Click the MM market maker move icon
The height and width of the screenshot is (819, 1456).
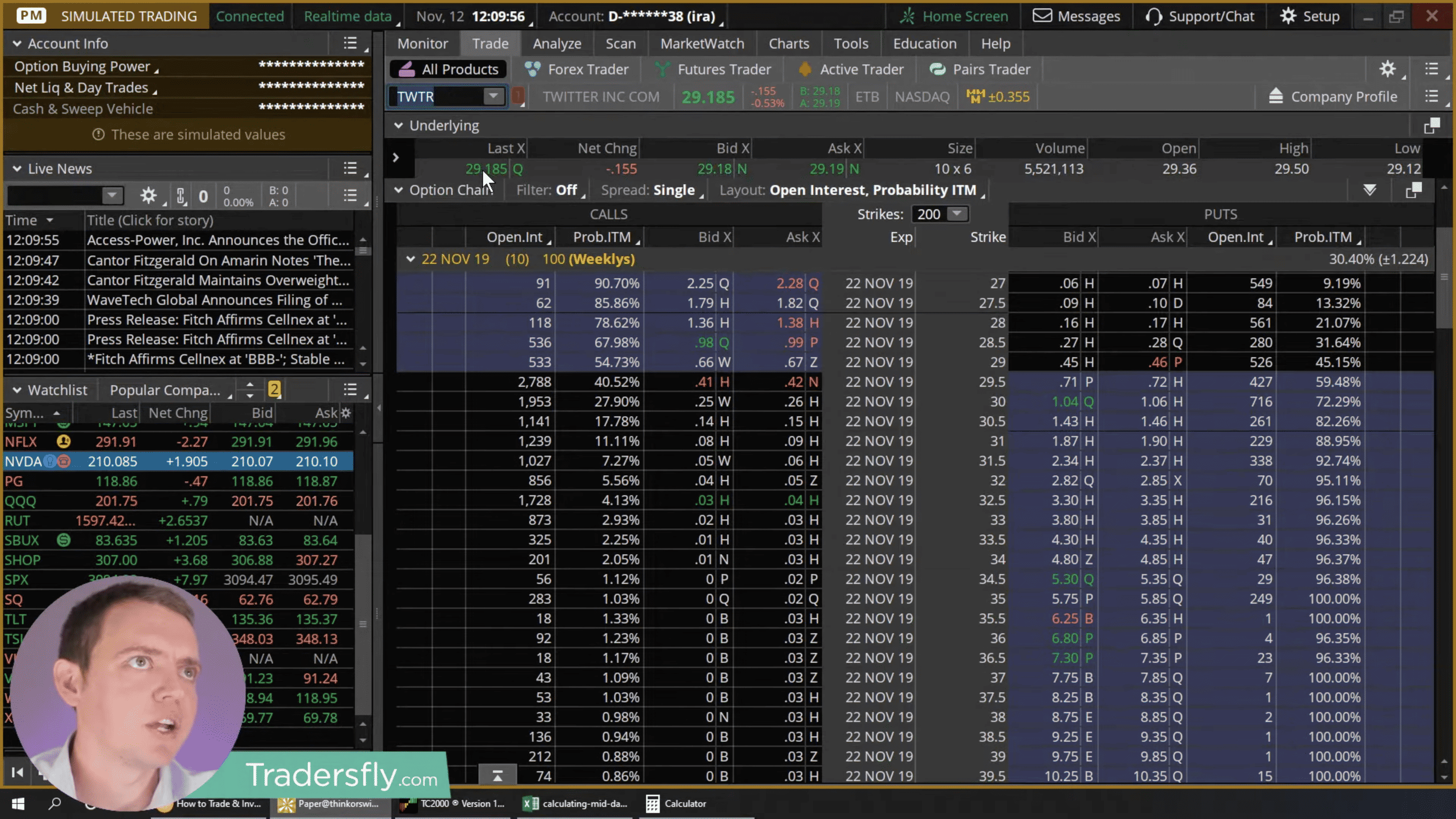point(976,97)
